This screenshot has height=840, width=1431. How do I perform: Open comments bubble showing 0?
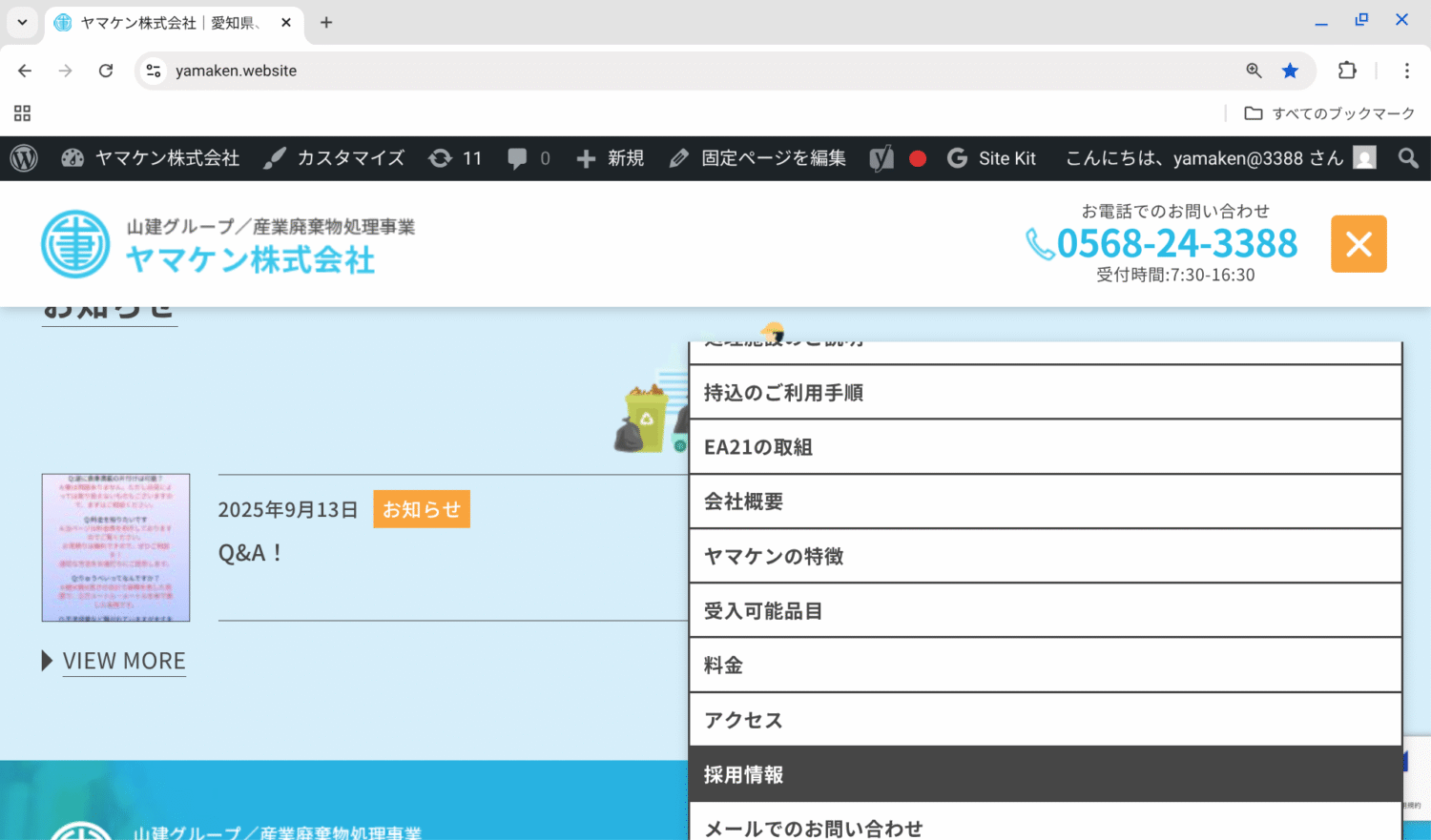tap(529, 158)
